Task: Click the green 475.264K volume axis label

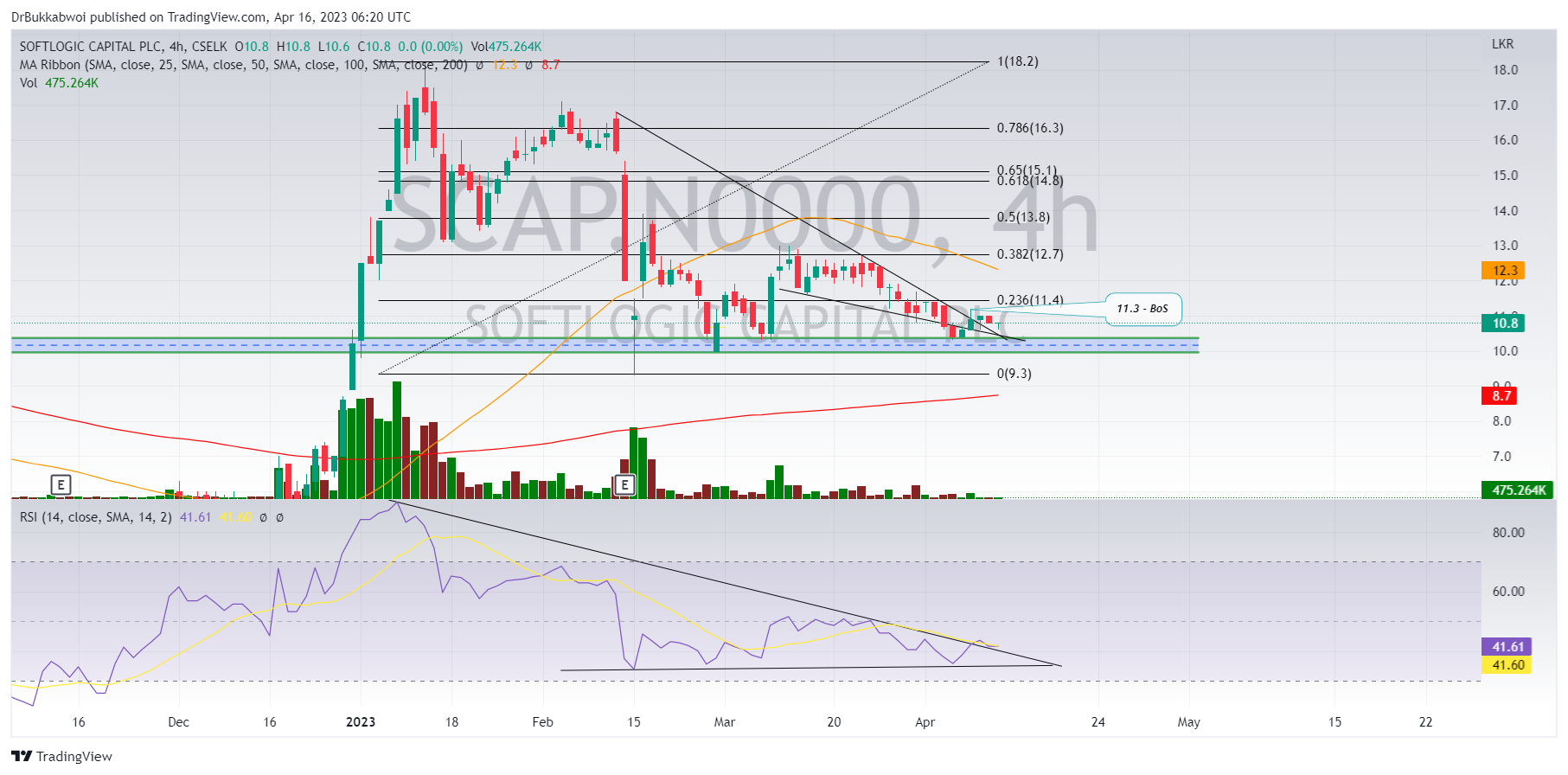Action: [1517, 490]
